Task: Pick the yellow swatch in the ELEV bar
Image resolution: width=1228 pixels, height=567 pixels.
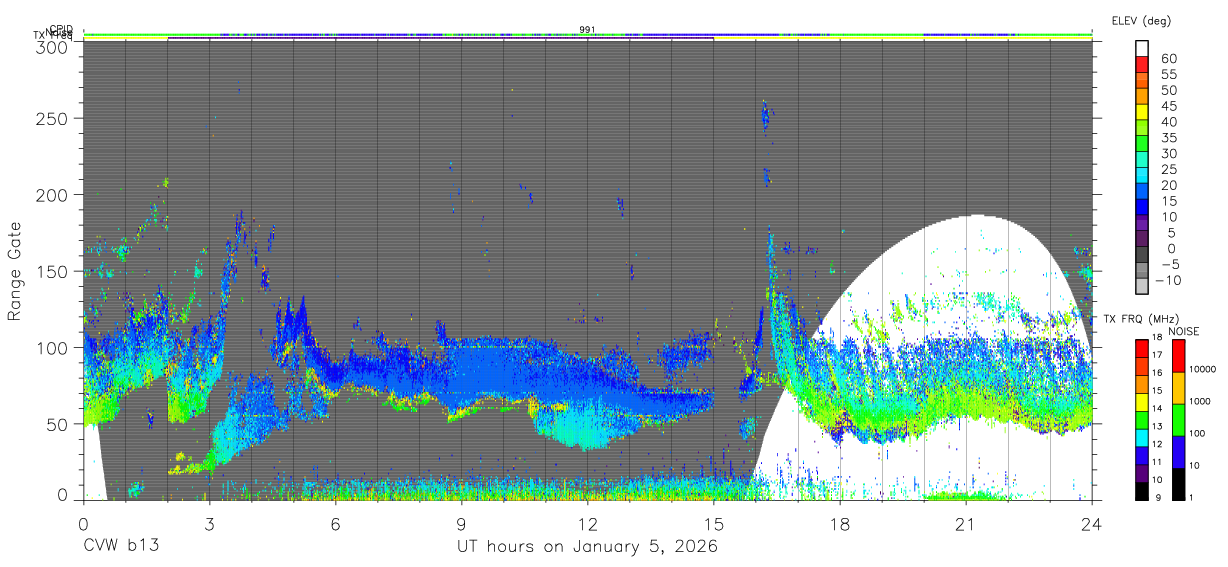Action: coord(1142,113)
